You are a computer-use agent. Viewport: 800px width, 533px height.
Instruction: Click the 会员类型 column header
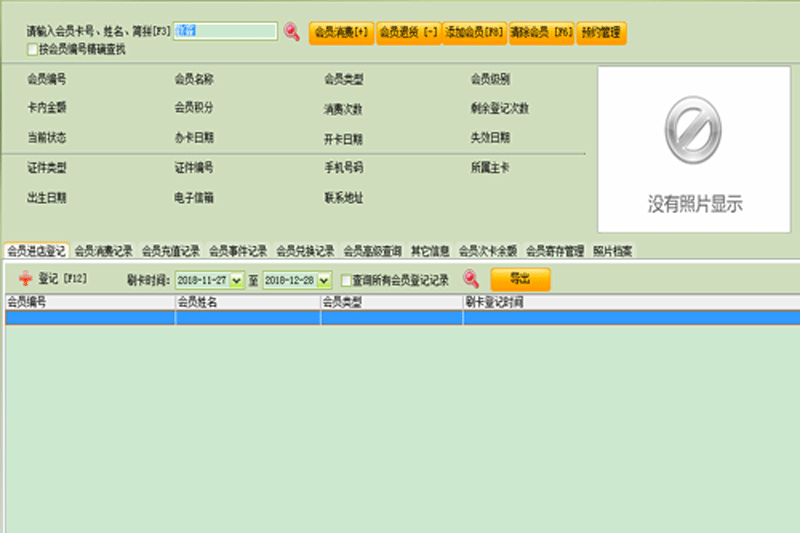click(392, 302)
